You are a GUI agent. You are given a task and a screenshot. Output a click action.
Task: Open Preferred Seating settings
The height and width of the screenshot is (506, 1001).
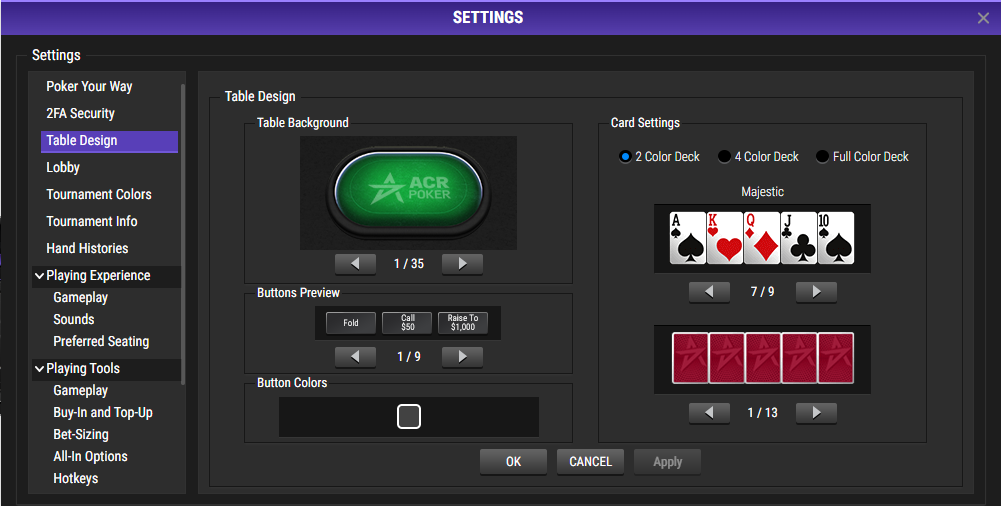point(102,341)
